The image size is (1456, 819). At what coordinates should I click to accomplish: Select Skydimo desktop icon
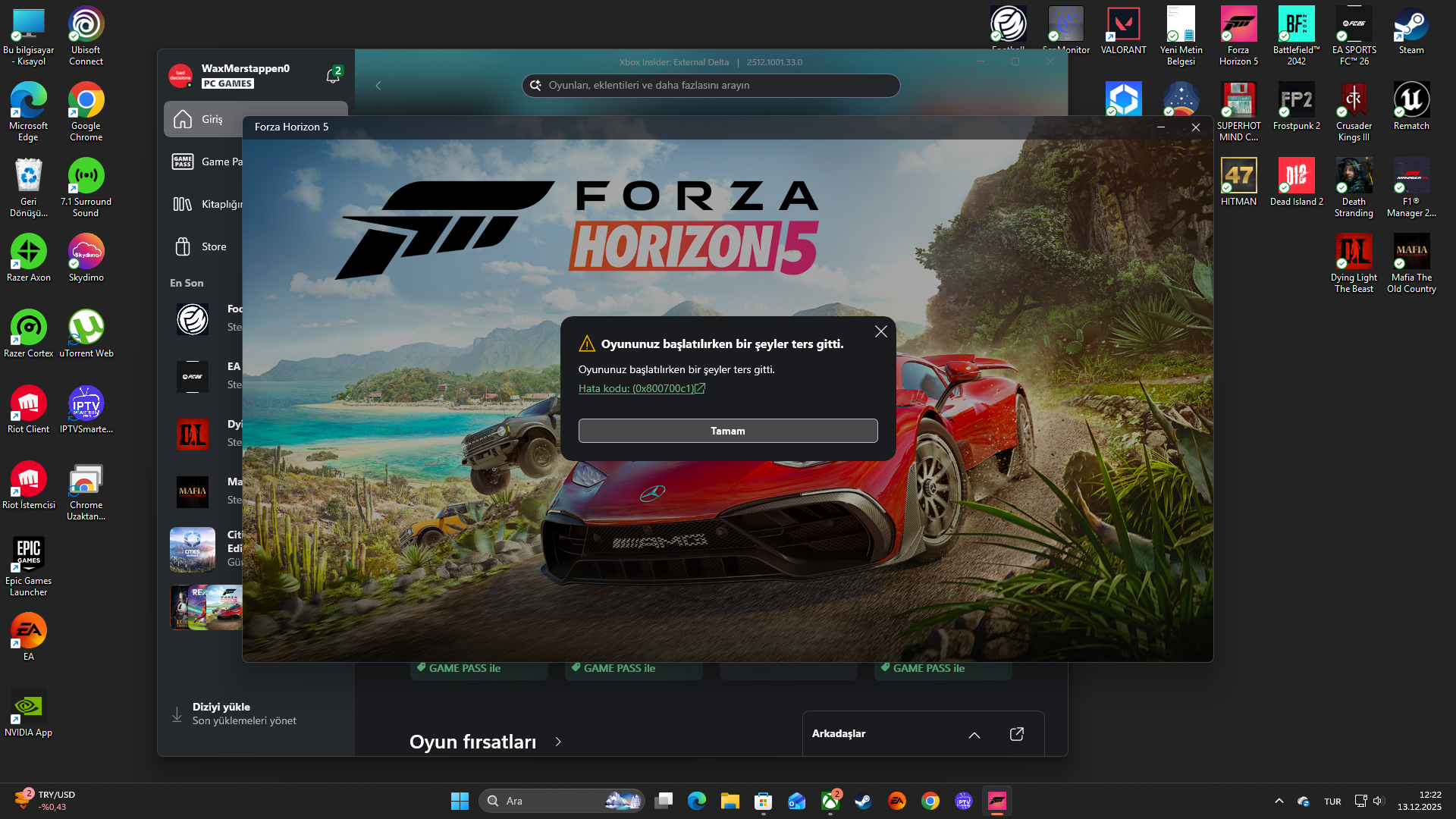click(86, 257)
